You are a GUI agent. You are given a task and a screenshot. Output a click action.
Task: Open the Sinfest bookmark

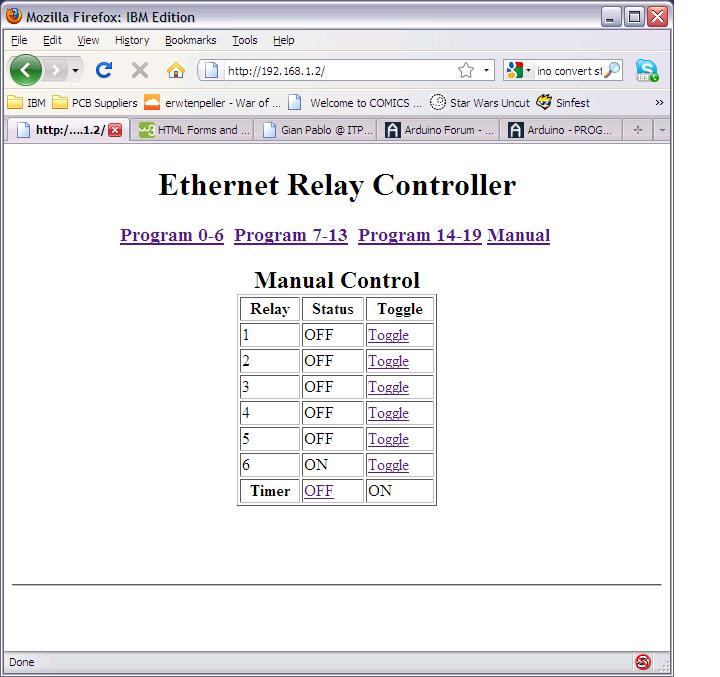(x=563, y=102)
